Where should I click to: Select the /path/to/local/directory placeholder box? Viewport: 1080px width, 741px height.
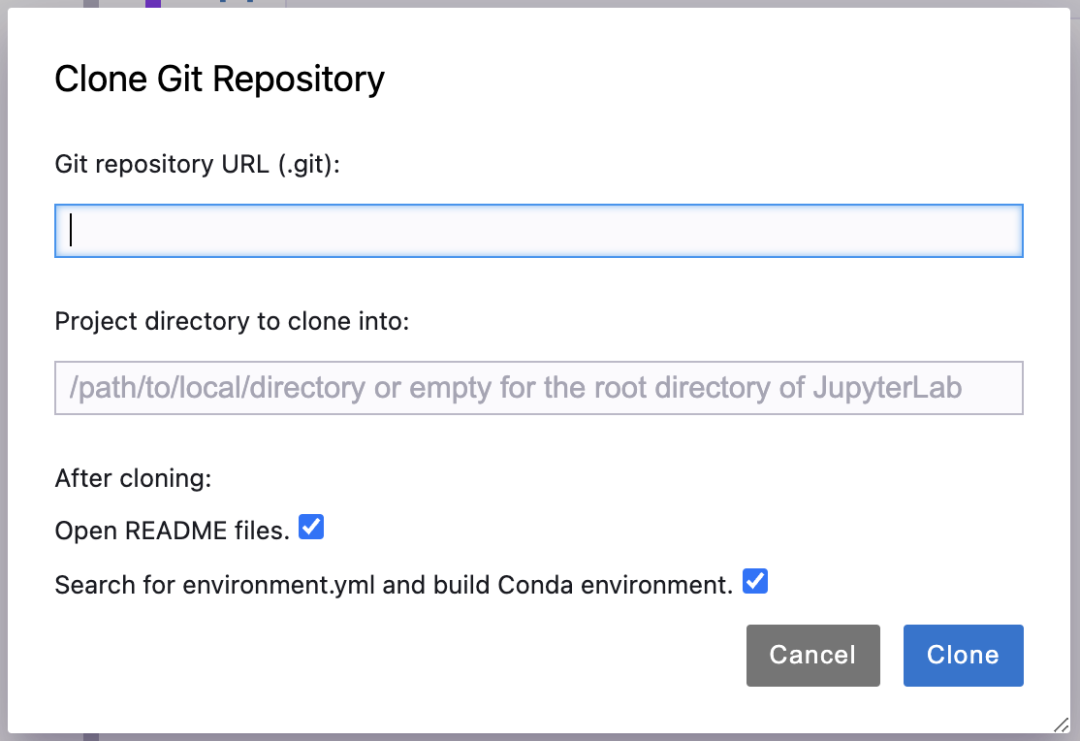(x=539, y=388)
